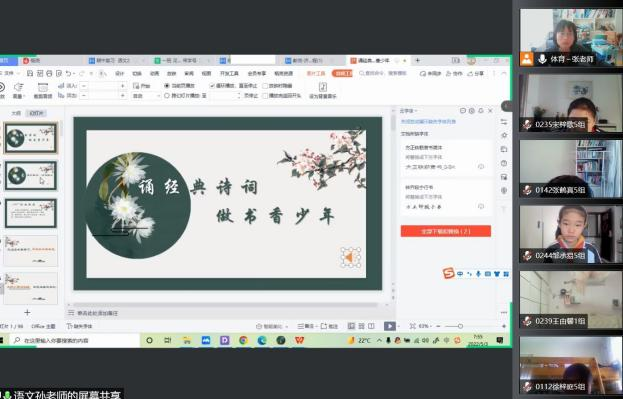The width and height of the screenshot is (623, 399).
Task: Expand the system tray hidden icons chevron
Action: [x=379, y=340]
